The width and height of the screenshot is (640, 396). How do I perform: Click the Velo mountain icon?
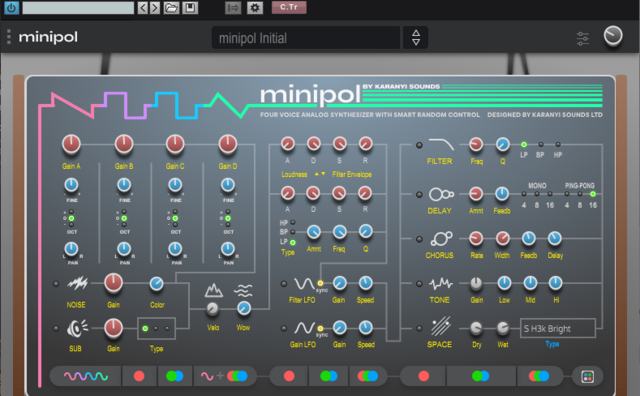coord(213,290)
